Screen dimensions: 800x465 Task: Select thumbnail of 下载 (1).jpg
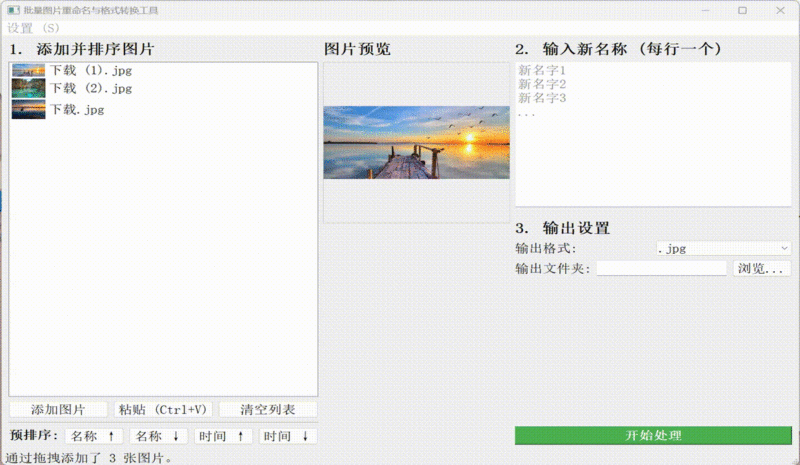[x=28, y=71]
